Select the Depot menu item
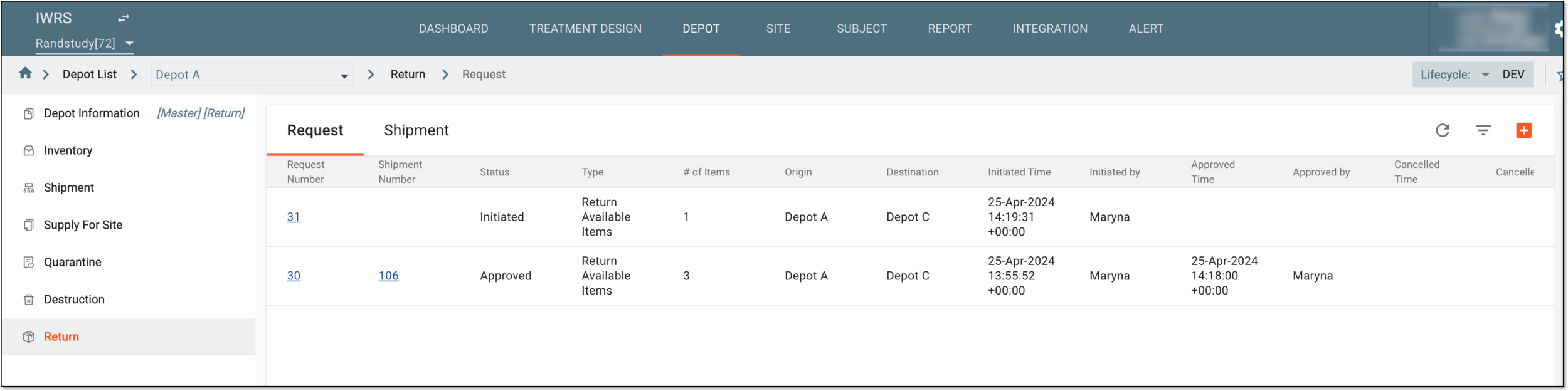Image resolution: width=1568 pixels, height=391 pixels. click(701, 28)
